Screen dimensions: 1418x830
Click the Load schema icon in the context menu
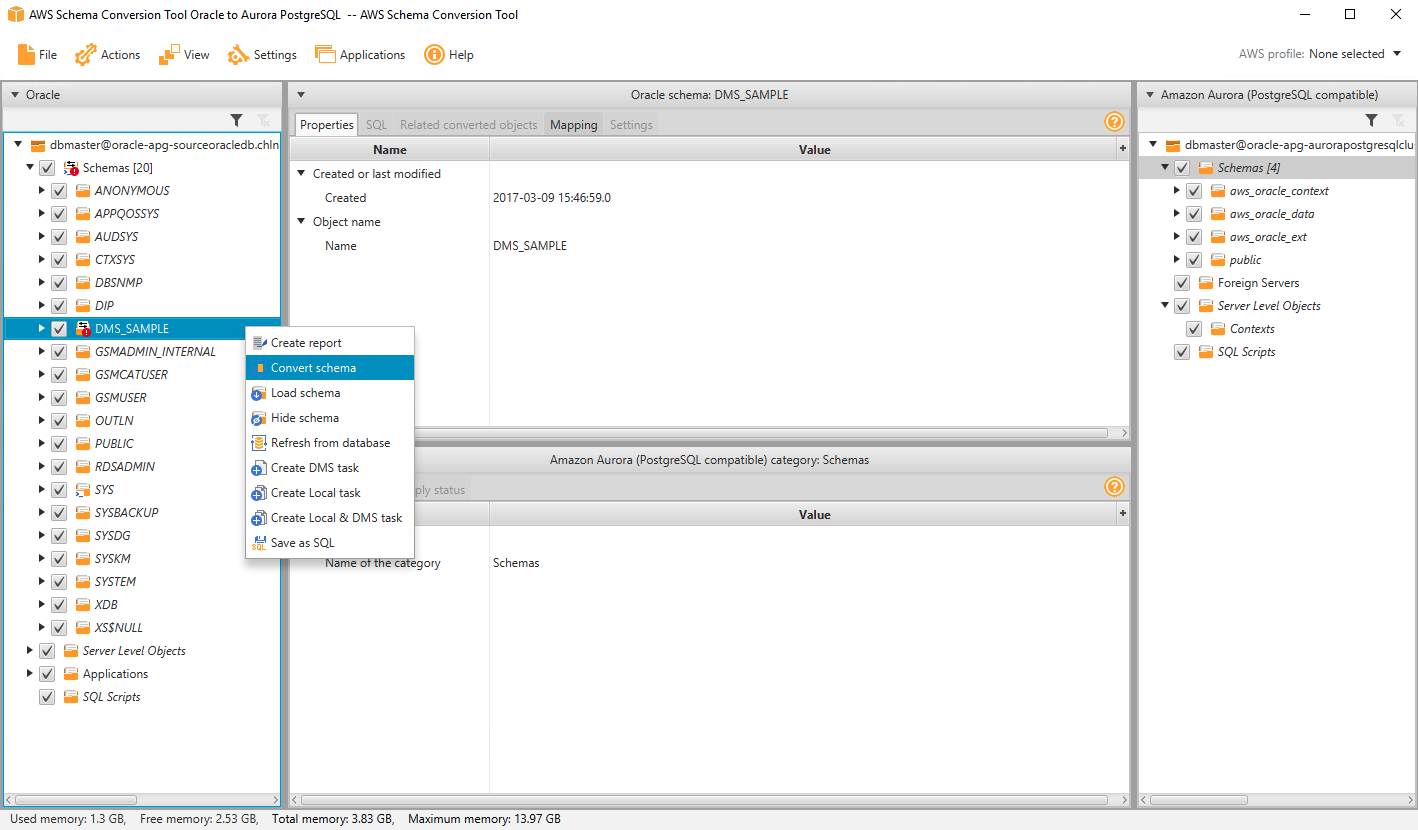click(258, 393)
